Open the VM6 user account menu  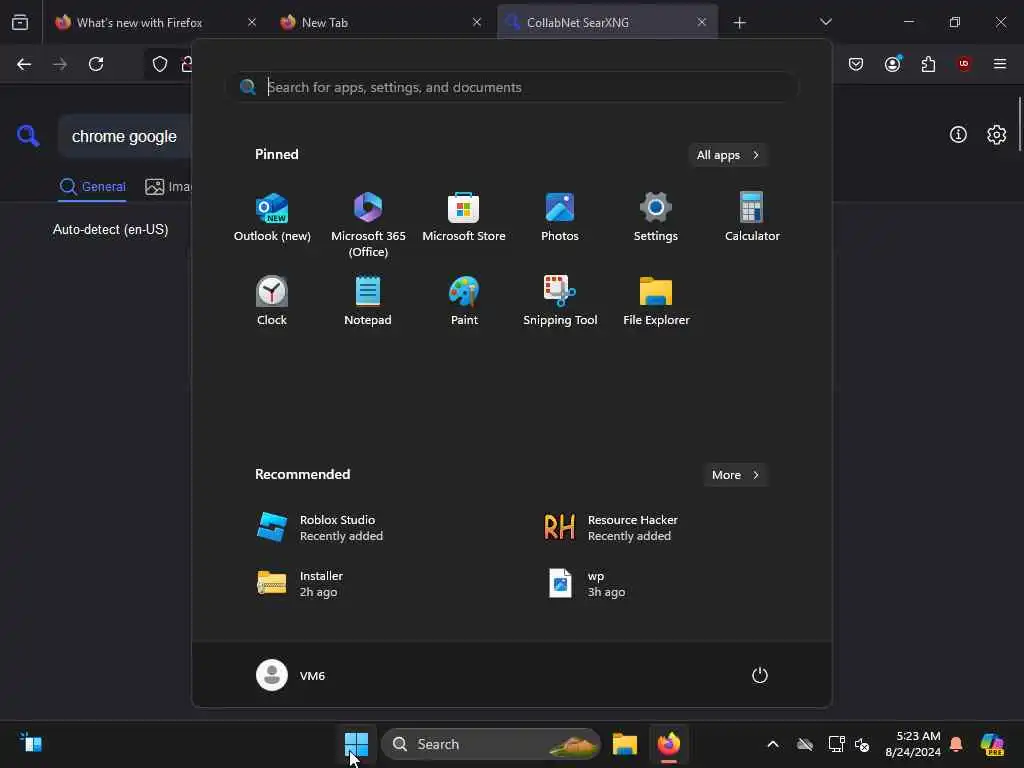291,675
